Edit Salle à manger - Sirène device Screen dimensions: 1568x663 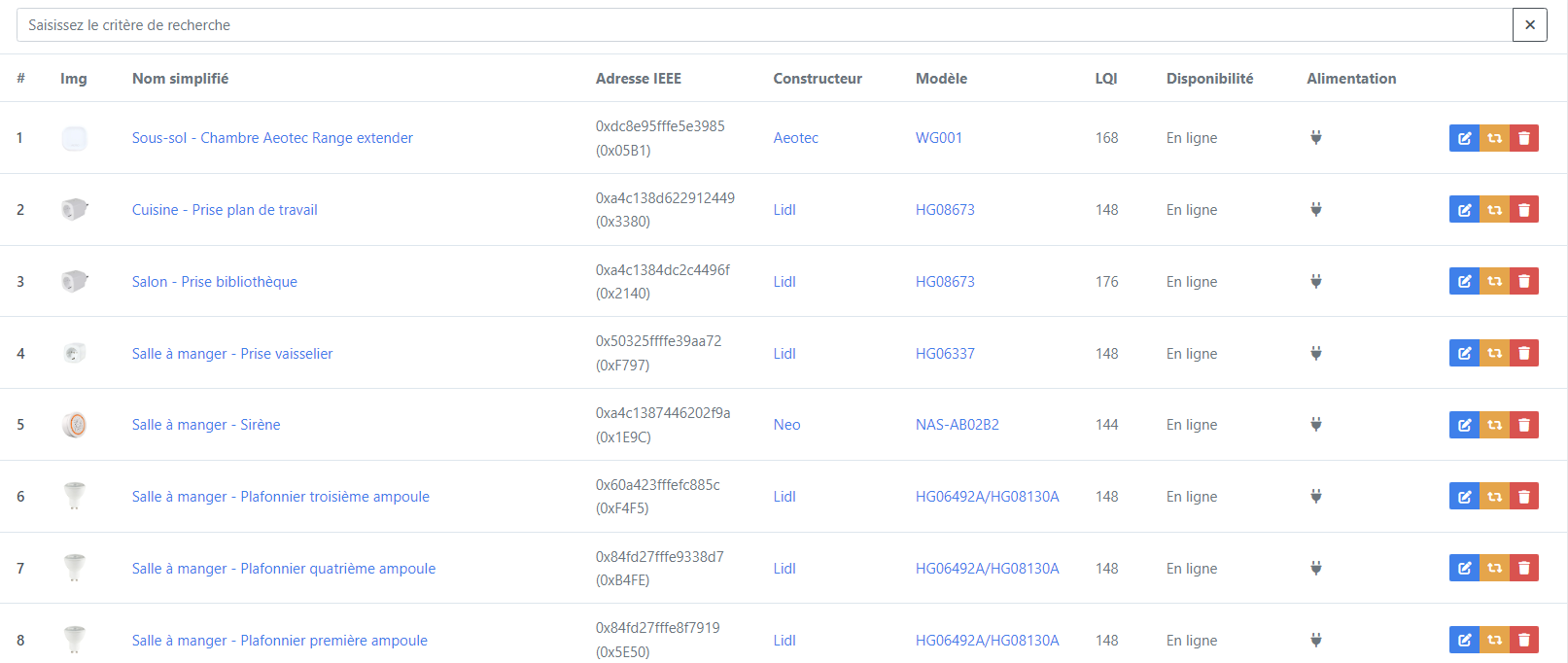[1464, 425]
